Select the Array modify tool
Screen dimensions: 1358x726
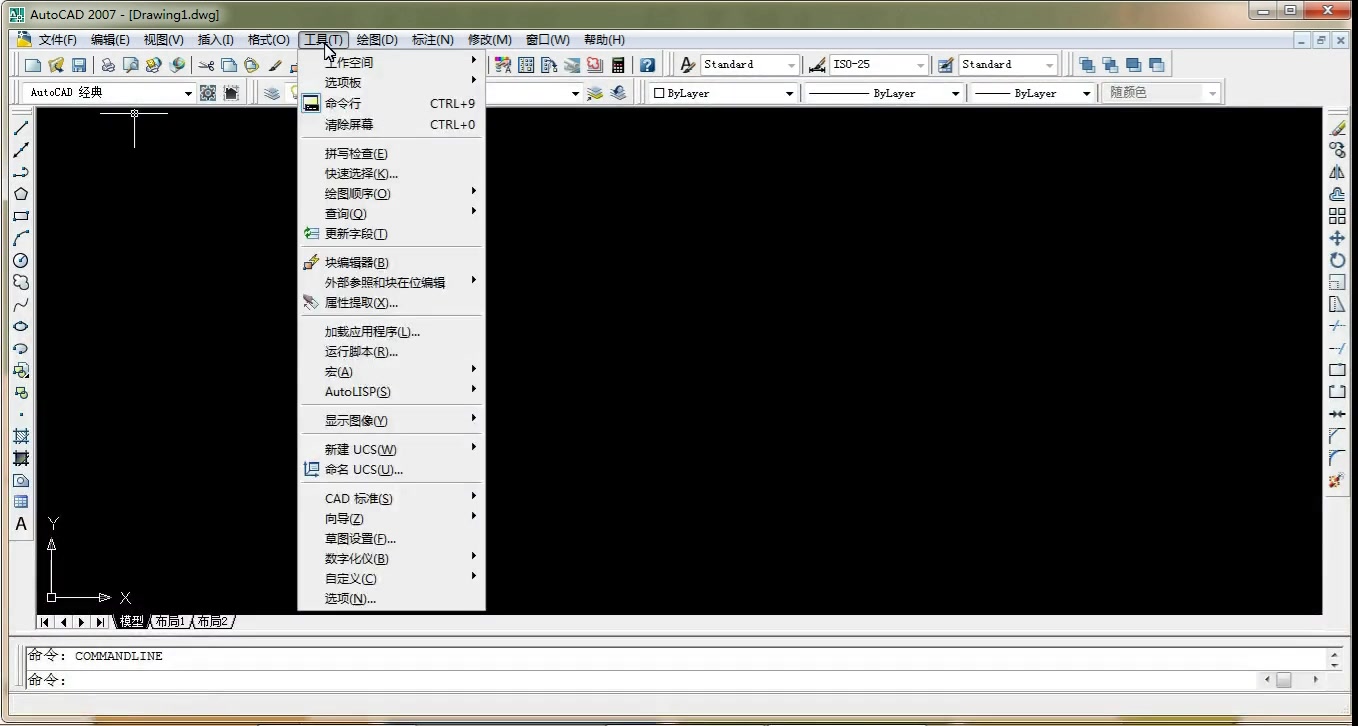[x=1337, y=216]
